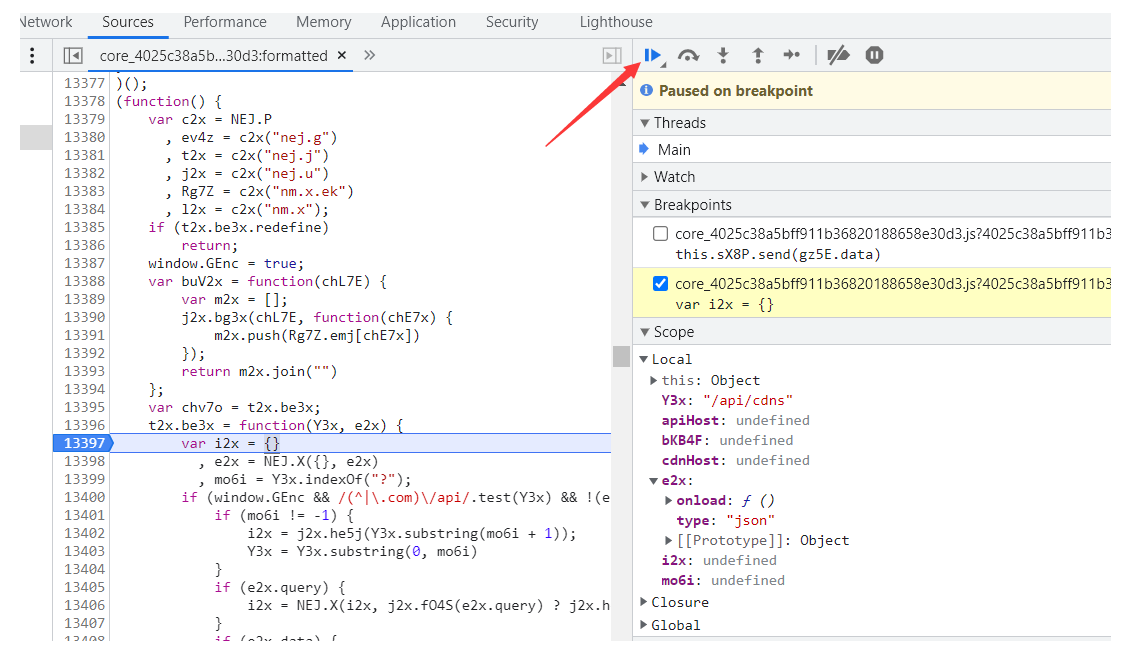Image resolution: width=1148 pixels, height=649 pixels.
Task: Enable the this.sX8P.send breakpoint checkbox
Action: (660, 234)
